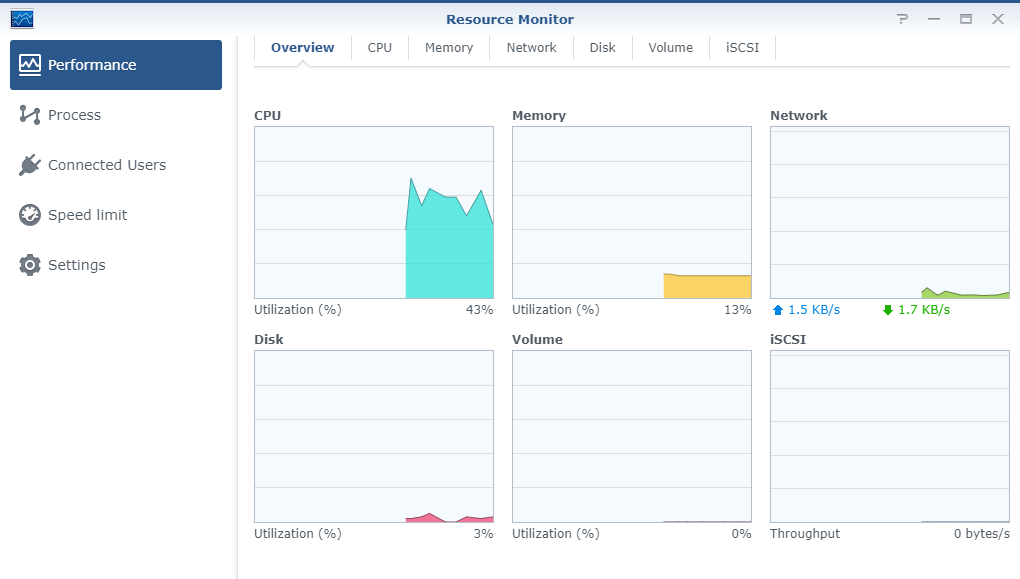Open the iSCSI tab
Screen dimensions: 1020x579
click(x=743, y=48)
